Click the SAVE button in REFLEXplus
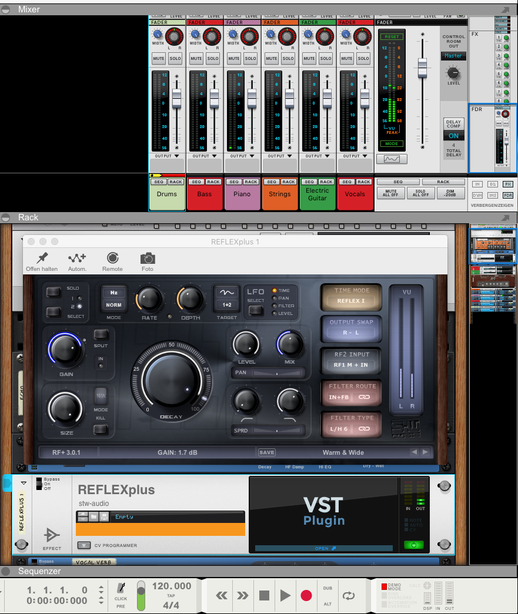Viewport: 518px width, 614px height. 267,452
